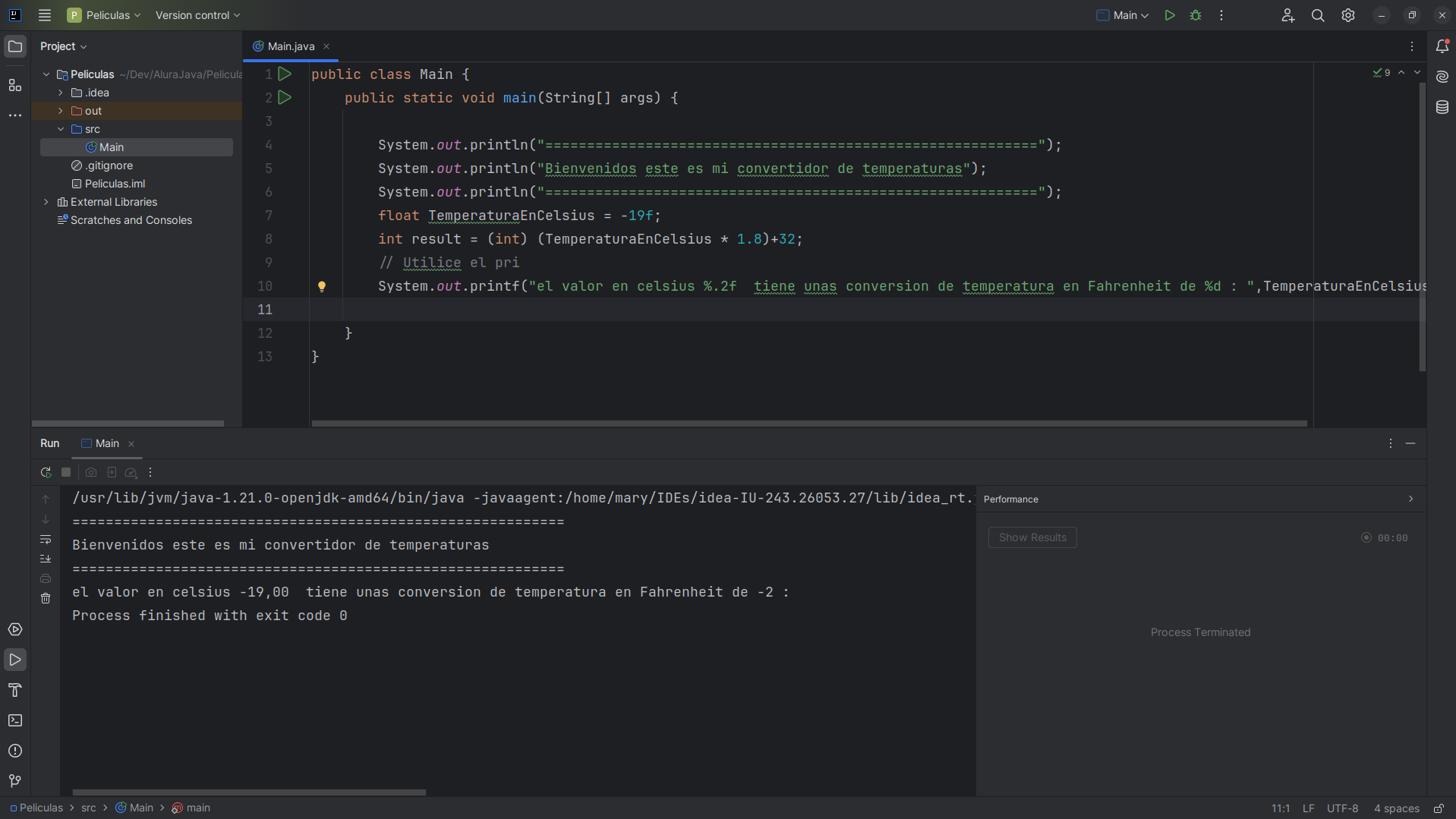Screen dimensions: 1456x819
Task: Close the Main run tab
Action: point(131,444)
